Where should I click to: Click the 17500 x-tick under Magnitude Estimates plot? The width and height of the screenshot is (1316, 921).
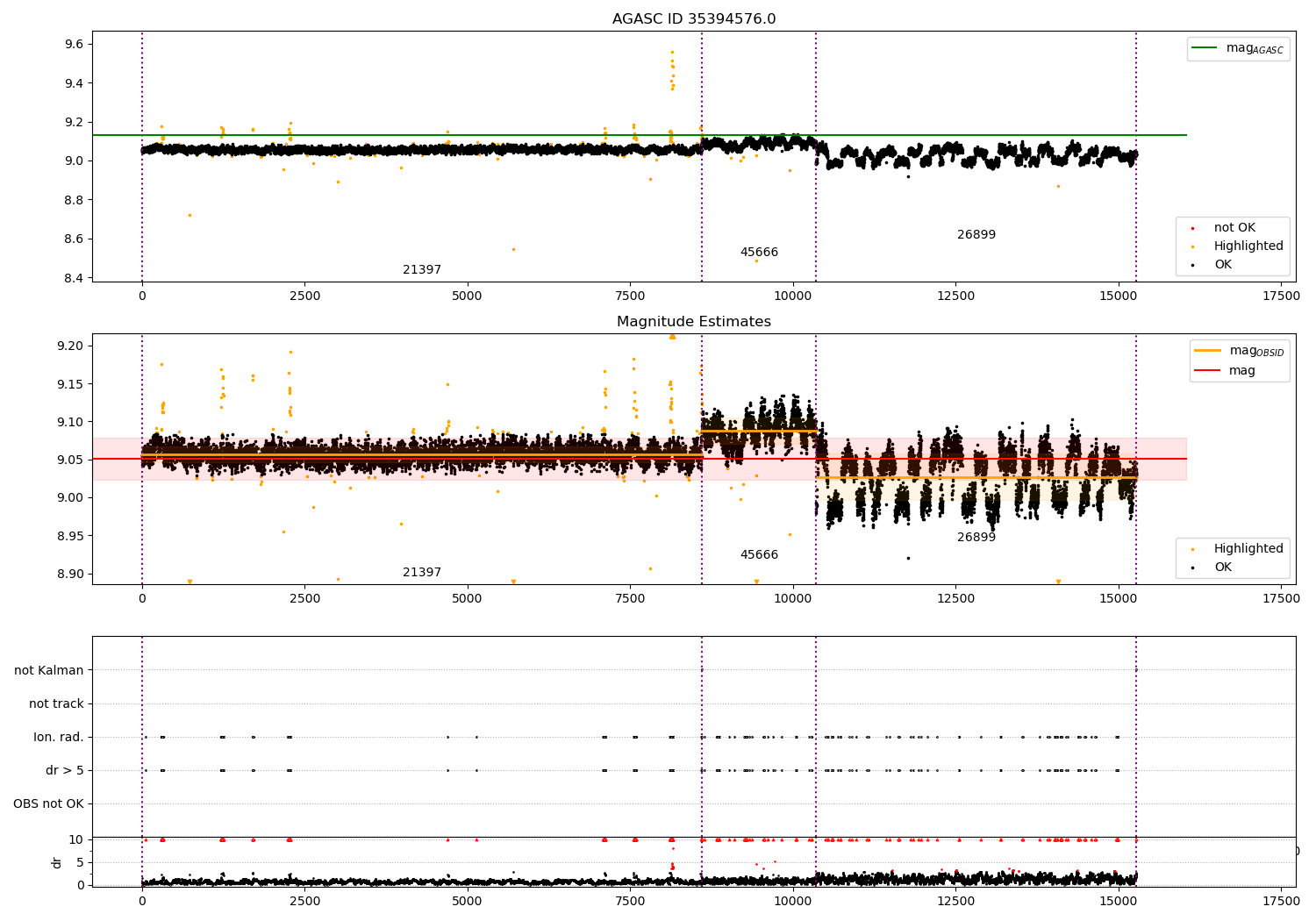(1281, 599)
